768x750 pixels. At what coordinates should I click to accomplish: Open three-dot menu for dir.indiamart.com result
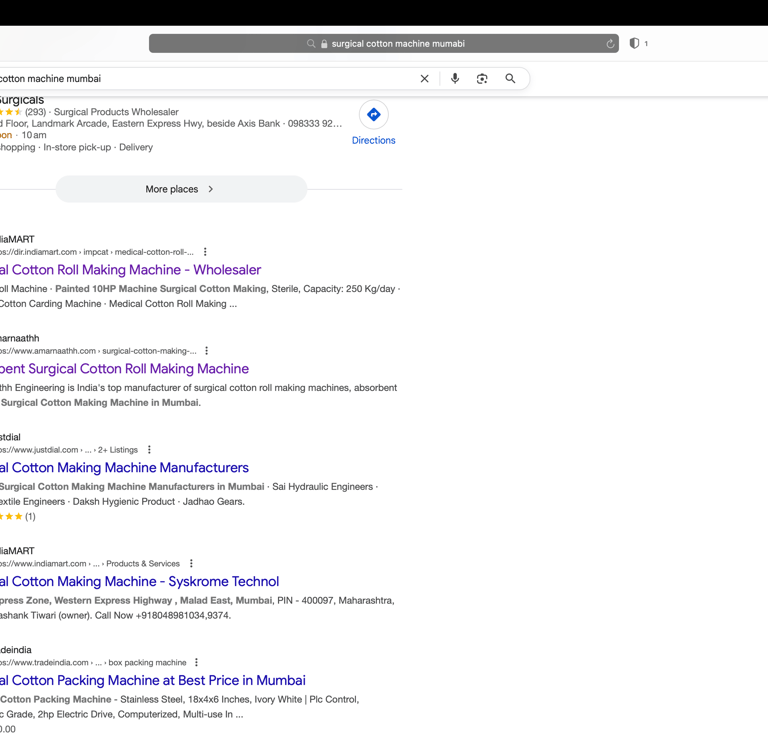205,252
